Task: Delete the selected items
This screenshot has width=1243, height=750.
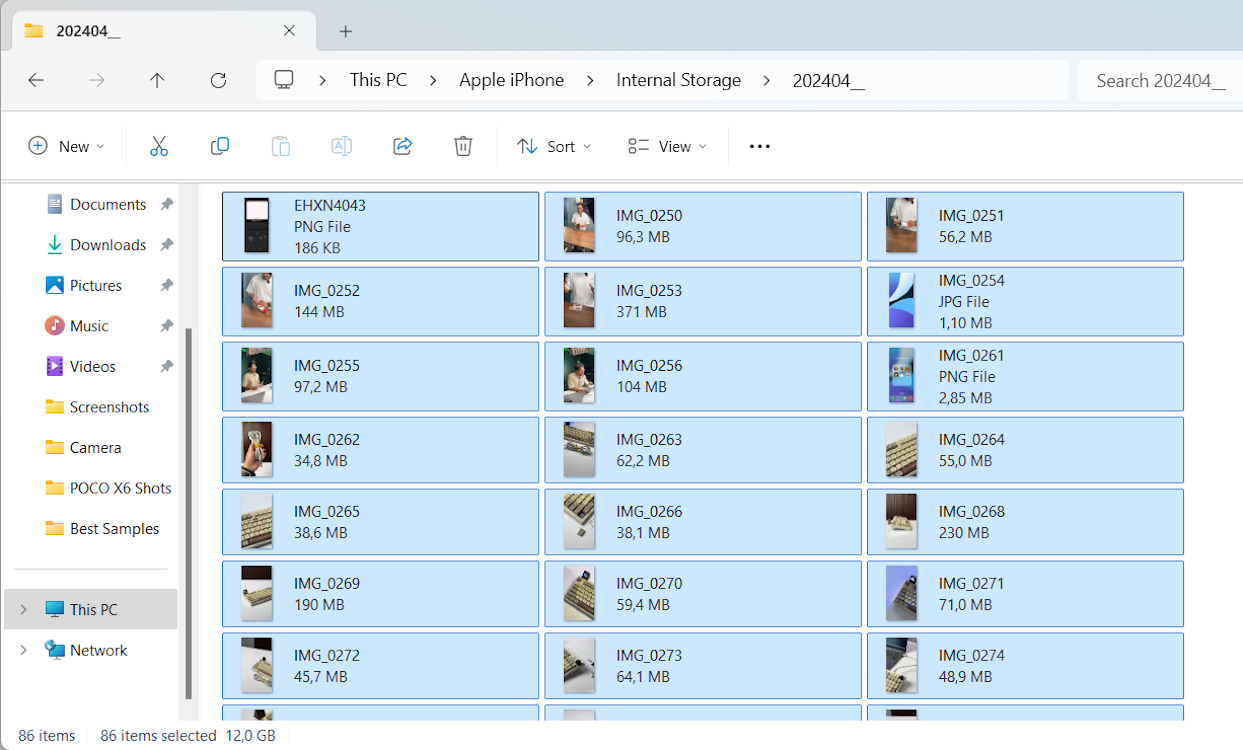Action: 462,146
